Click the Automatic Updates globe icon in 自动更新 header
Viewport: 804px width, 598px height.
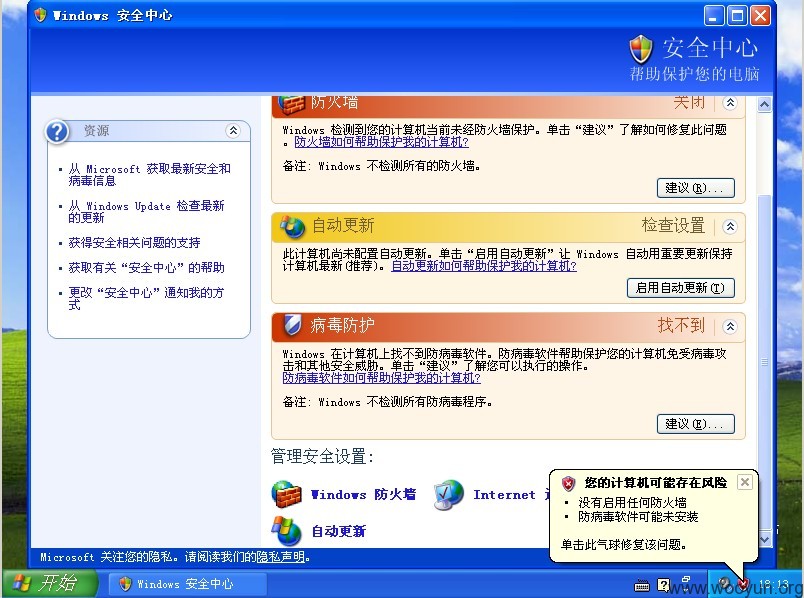click(x=292, y=226)
